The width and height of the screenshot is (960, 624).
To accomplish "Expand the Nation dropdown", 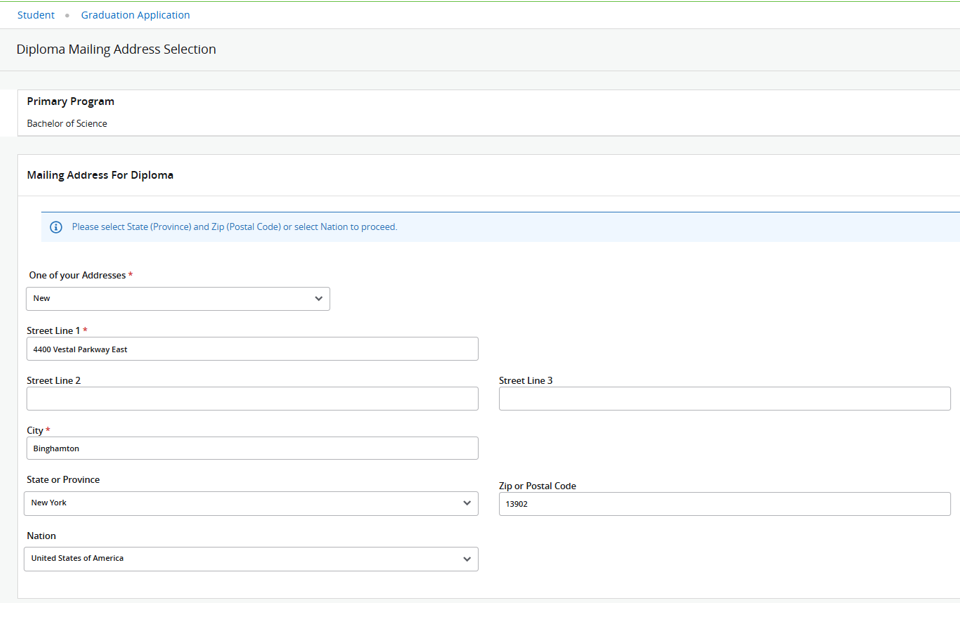I will 251,559.
